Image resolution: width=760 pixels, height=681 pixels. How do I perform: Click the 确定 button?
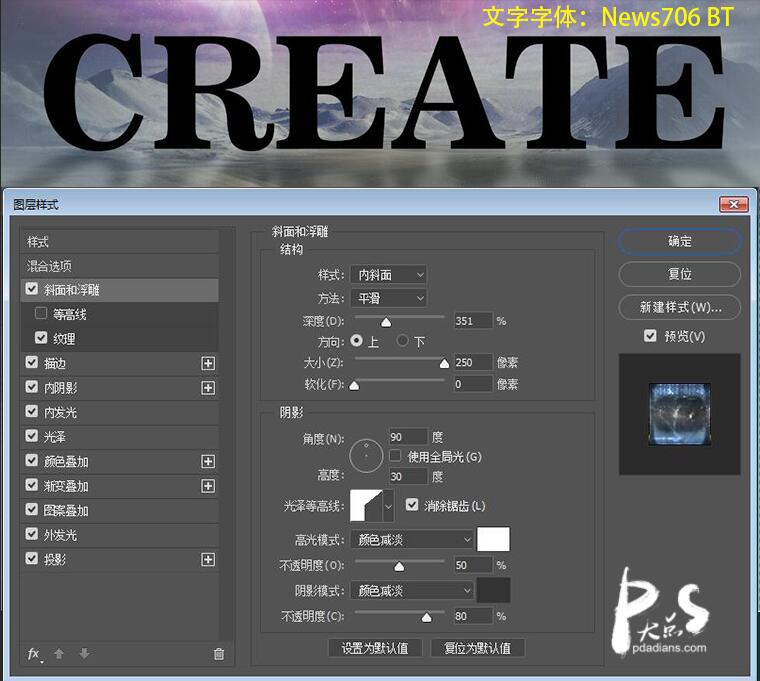[x=680, y=241]
